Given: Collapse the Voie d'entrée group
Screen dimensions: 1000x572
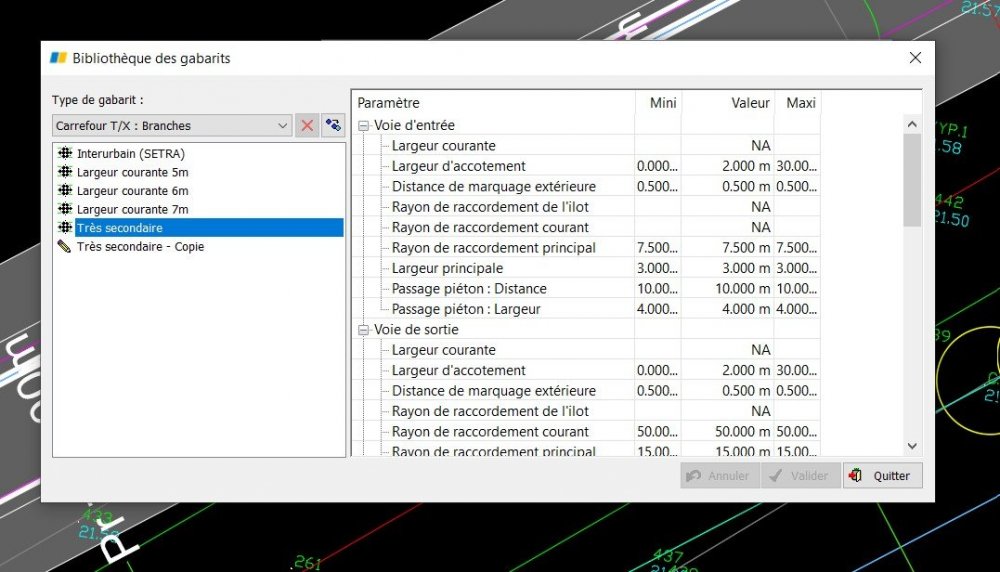Looking at the screenshot, I should click(x=364, y=126).
